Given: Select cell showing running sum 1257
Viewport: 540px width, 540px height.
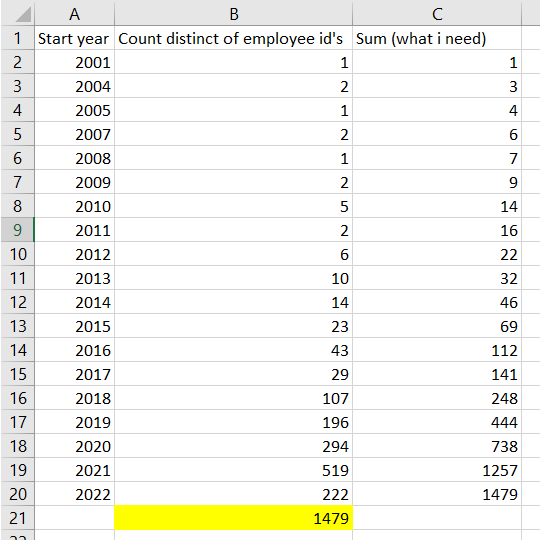Looking at the screenshot, I should point(437,470).
